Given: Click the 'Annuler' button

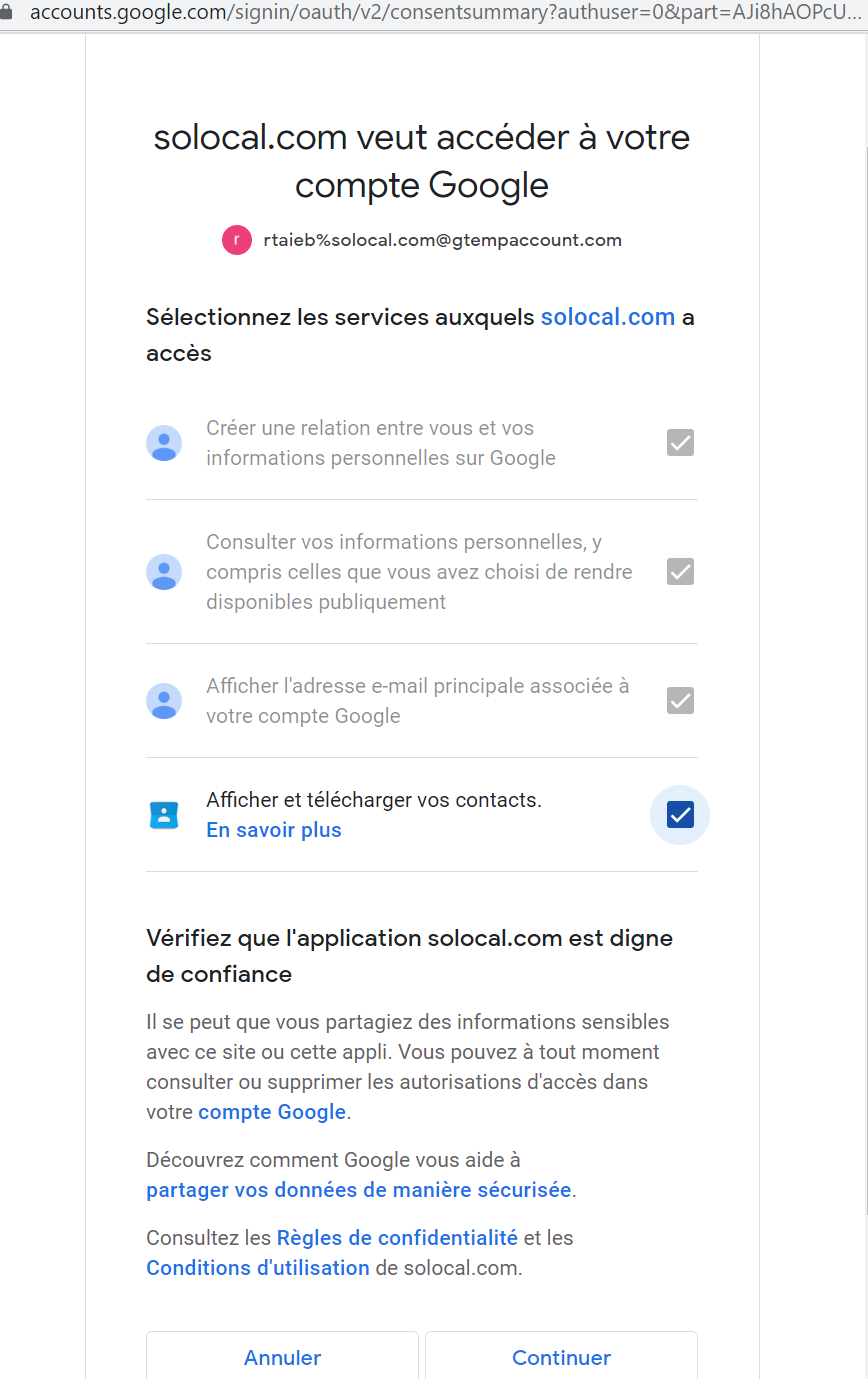Looking at the screenshot, I should [282, 1357].
